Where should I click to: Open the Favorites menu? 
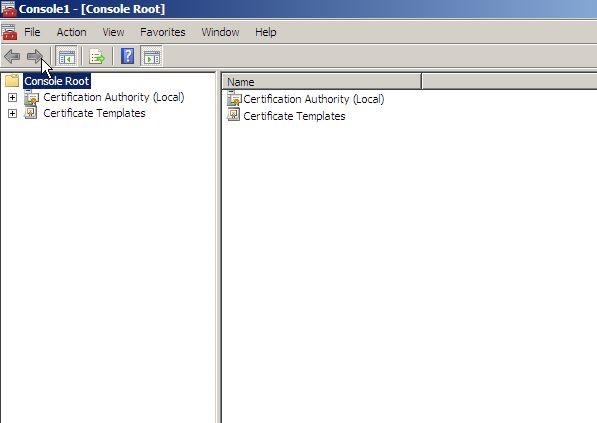[x=163, y=32]
